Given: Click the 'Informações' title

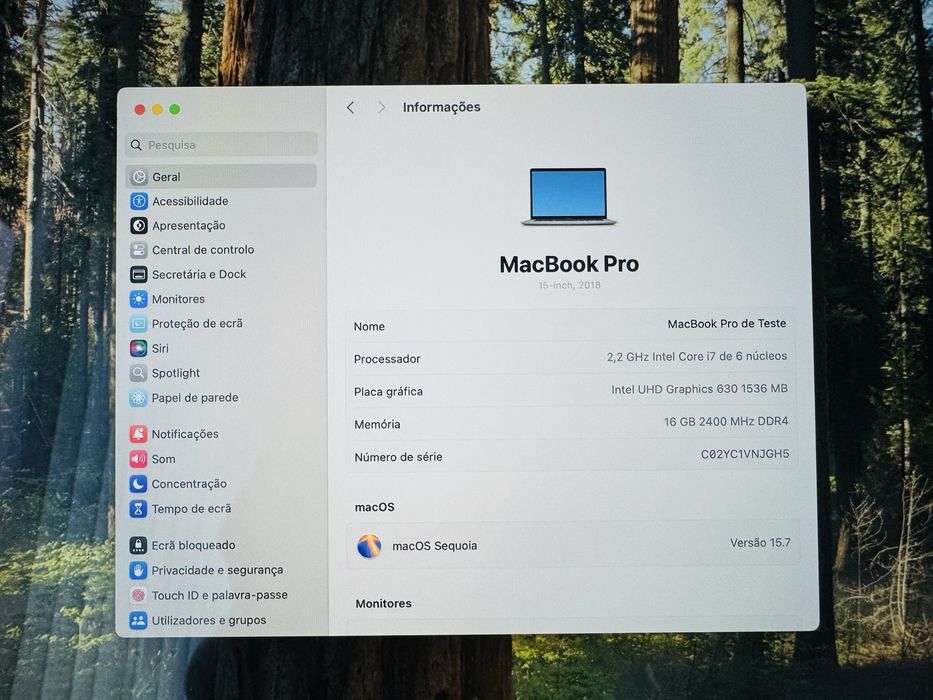Looking at the screenshot, I should [442, 107].
